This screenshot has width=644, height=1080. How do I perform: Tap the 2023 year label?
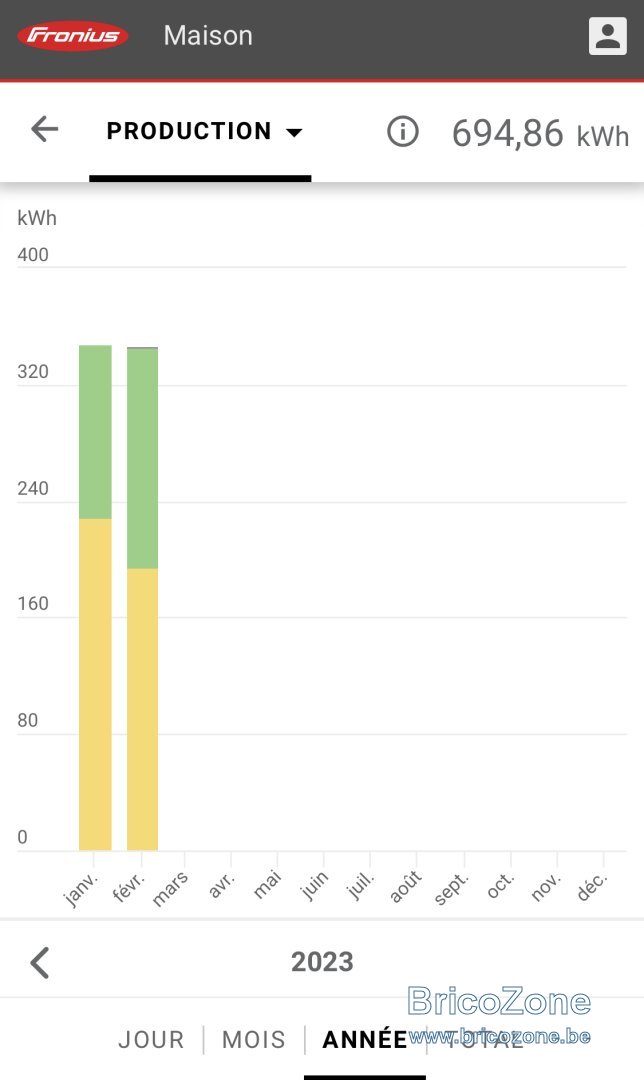[322, 962]
